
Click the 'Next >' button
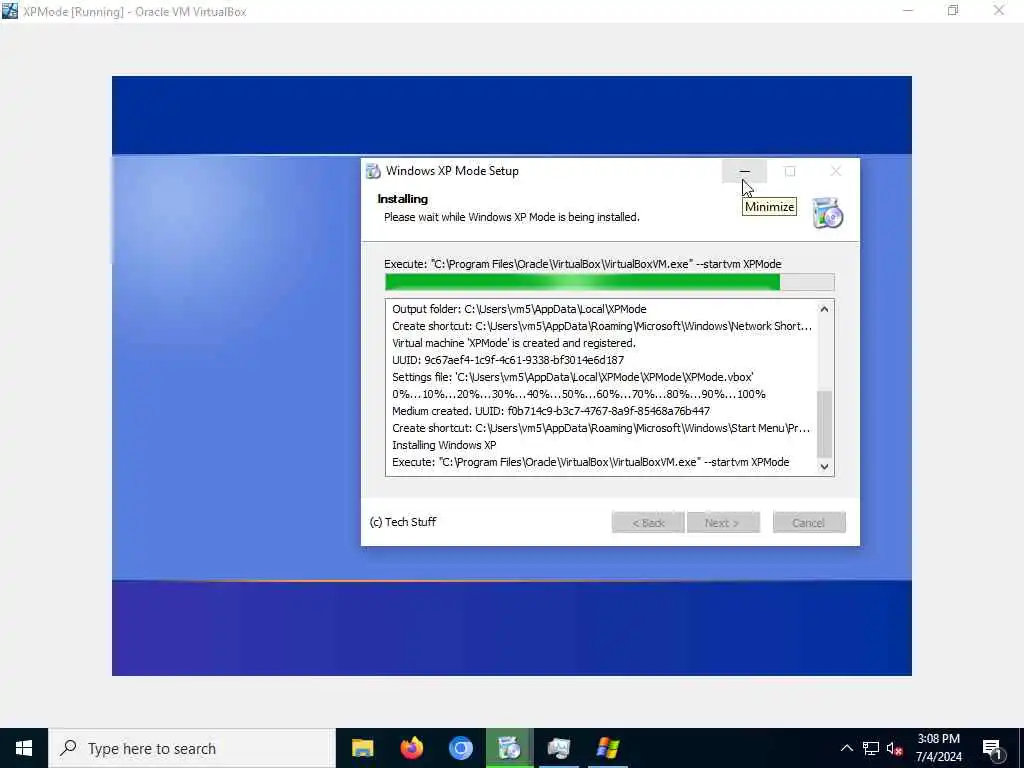pyautogui.click(x=723, y=522)
